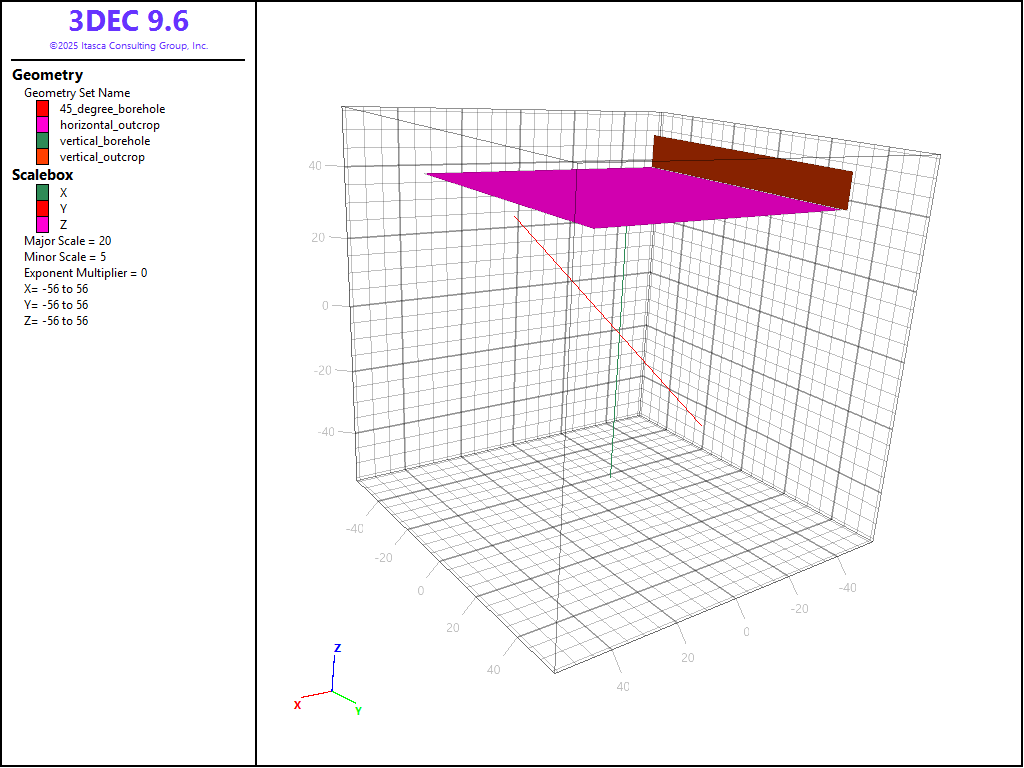Click the Exponent Multiplier = 0 entry

tap(85, 273)
